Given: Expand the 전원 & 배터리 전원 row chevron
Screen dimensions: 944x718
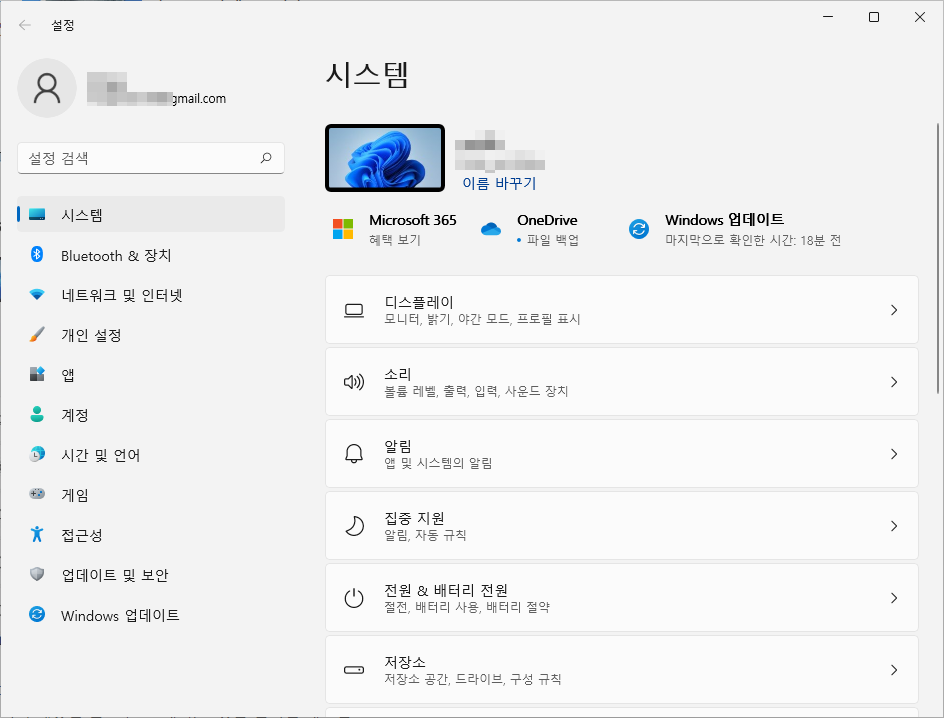Looking at the screenshot, I should pyautogui.click(x=894, y=598).
